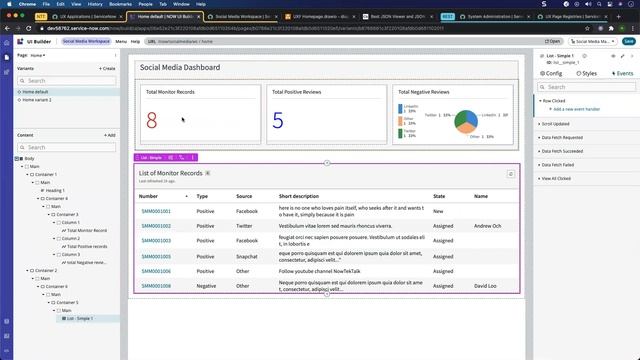Open the home icon in left rail
Screen dimensions: 640x360
pyautogui.click(x=7, y=43)
